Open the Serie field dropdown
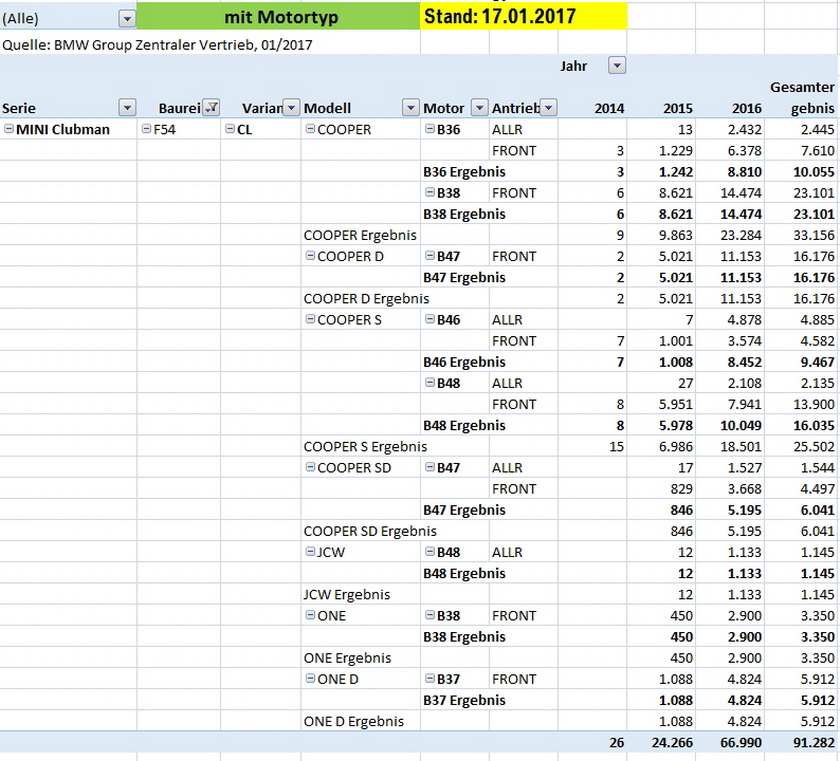 pos(127,108)
